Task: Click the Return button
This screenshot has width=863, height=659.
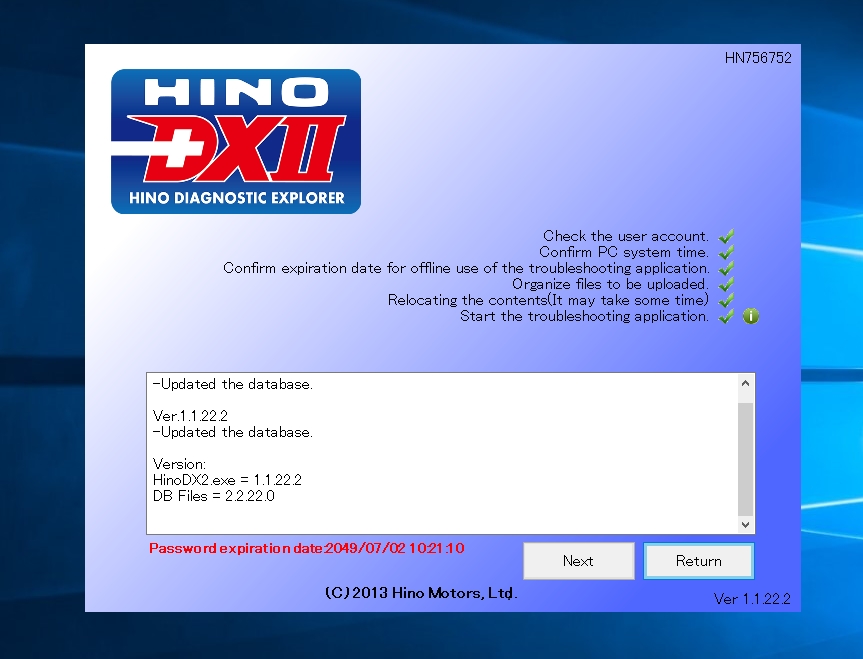Action: (x=698, y=561)
